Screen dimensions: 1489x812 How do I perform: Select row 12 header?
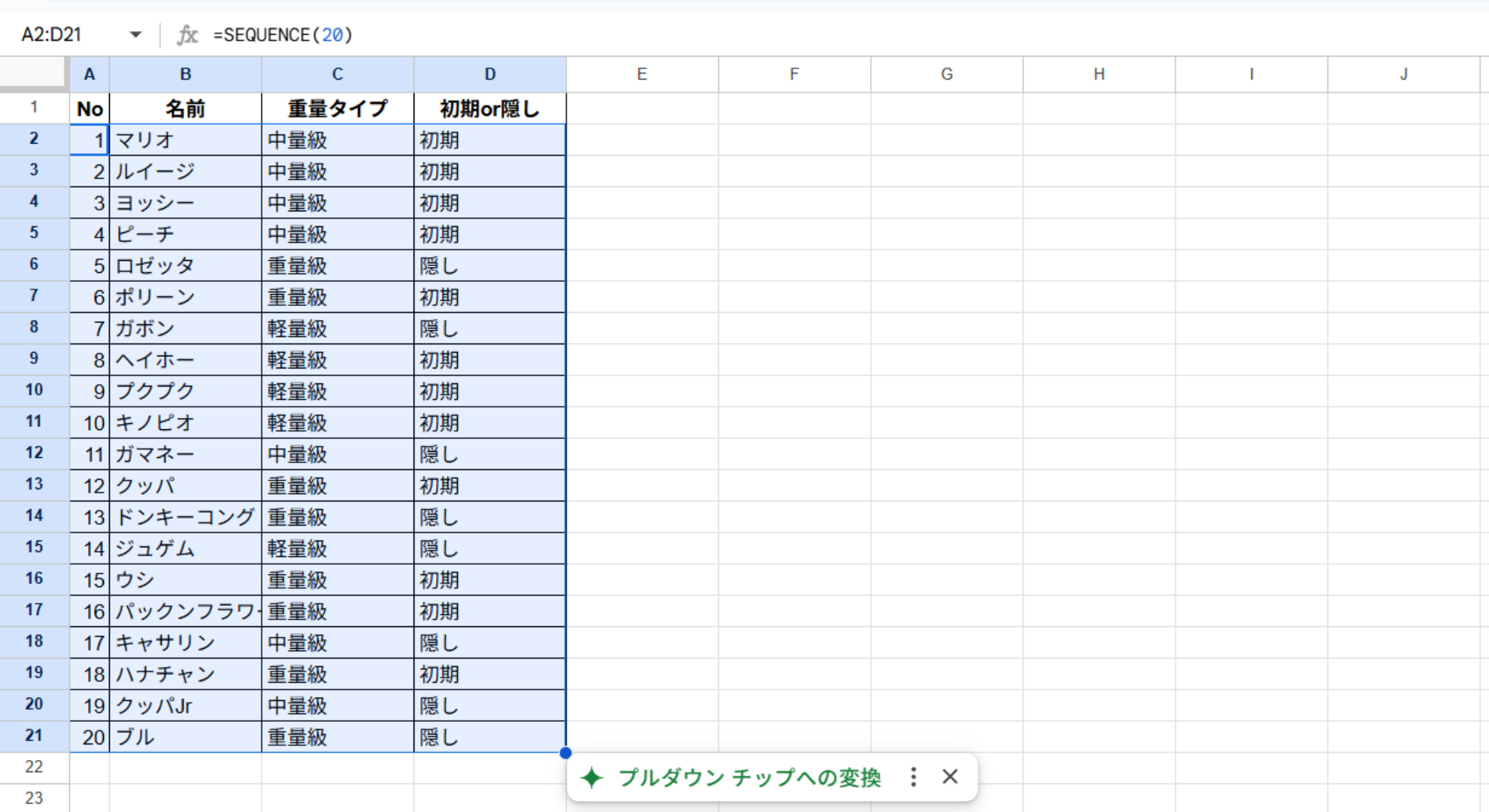(x=34, y=453)
